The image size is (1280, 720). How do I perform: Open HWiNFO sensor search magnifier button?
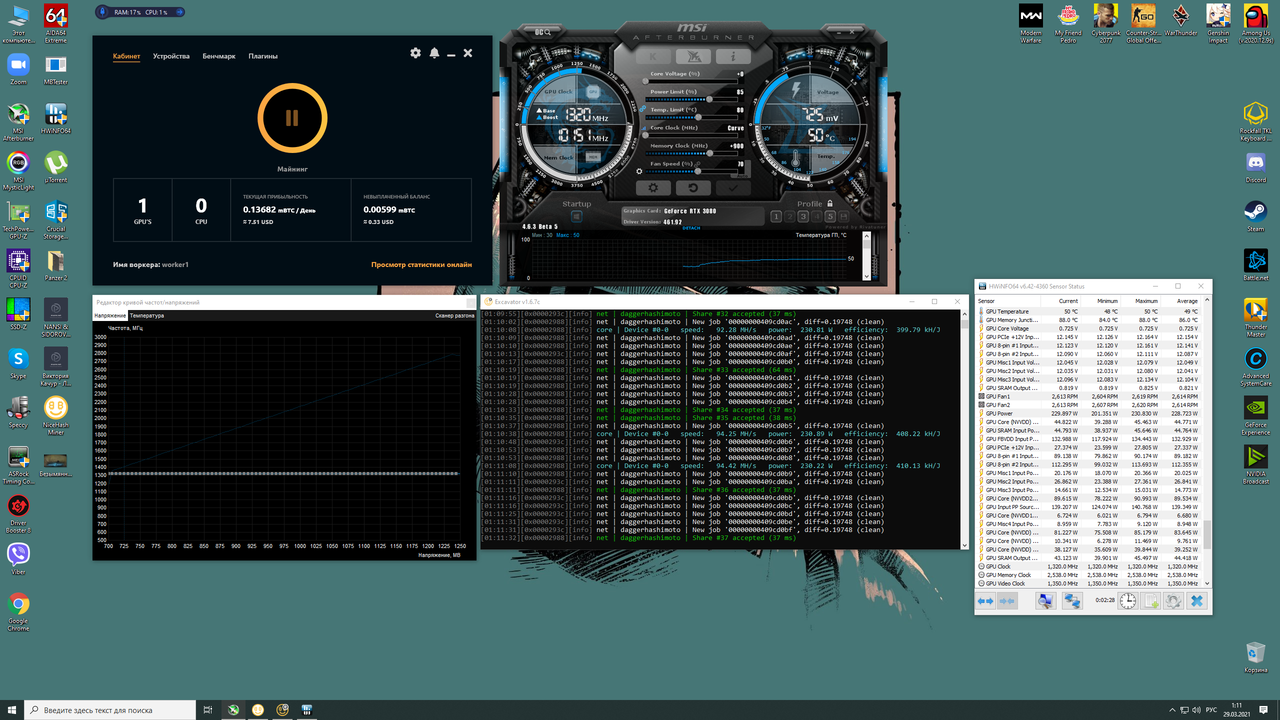click(1046, 601)
